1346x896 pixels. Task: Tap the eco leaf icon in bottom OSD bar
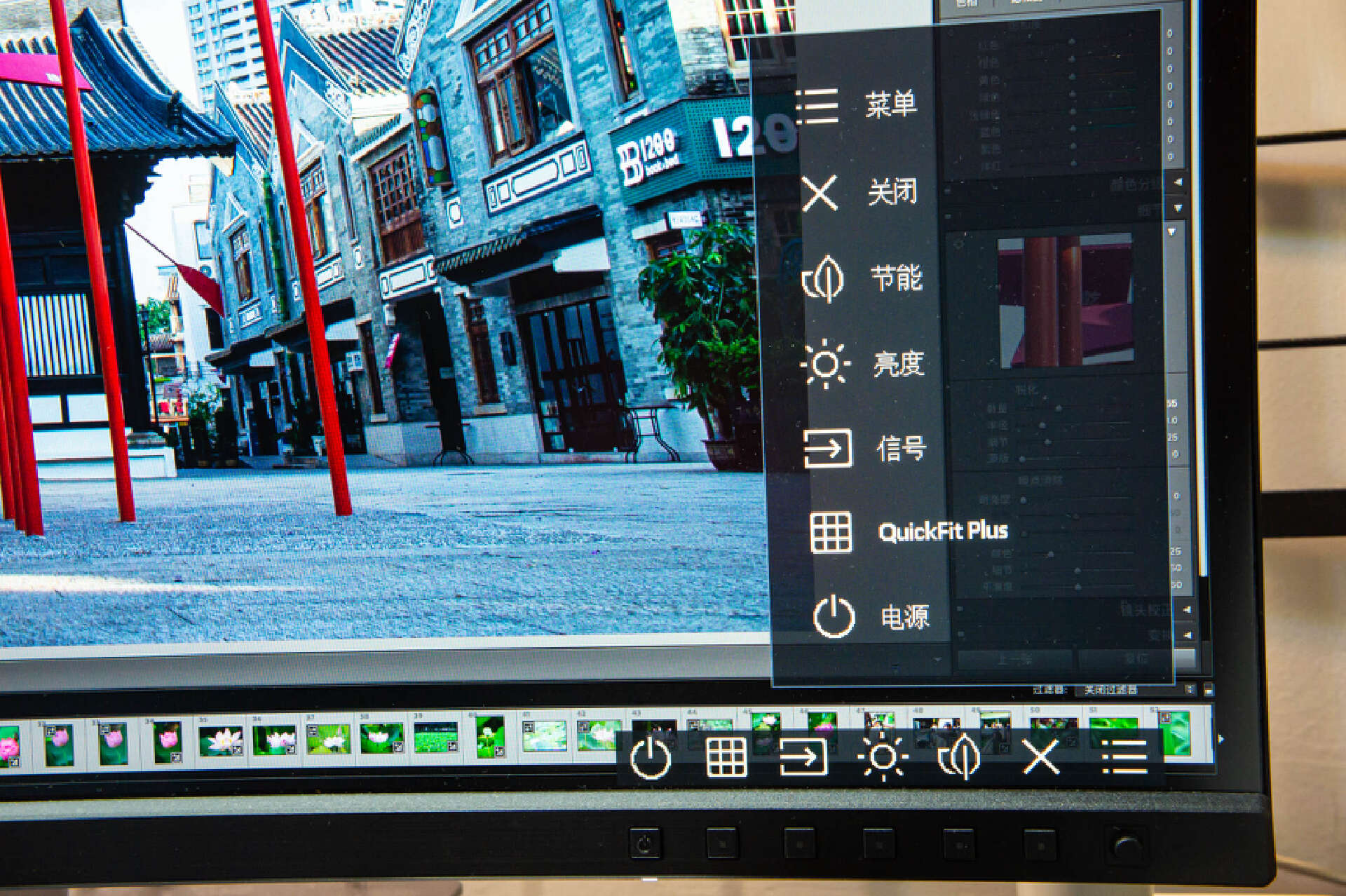tap(959, 757)
